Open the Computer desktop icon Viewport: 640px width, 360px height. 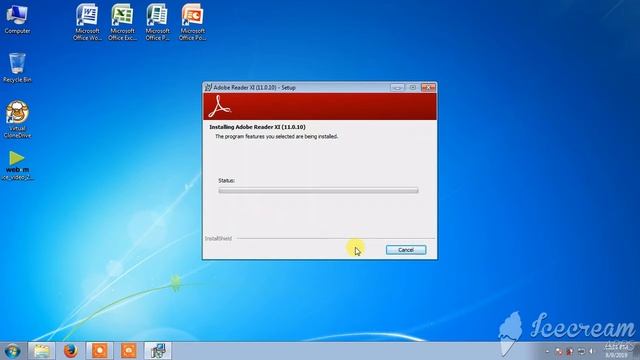tap(17, 19)
